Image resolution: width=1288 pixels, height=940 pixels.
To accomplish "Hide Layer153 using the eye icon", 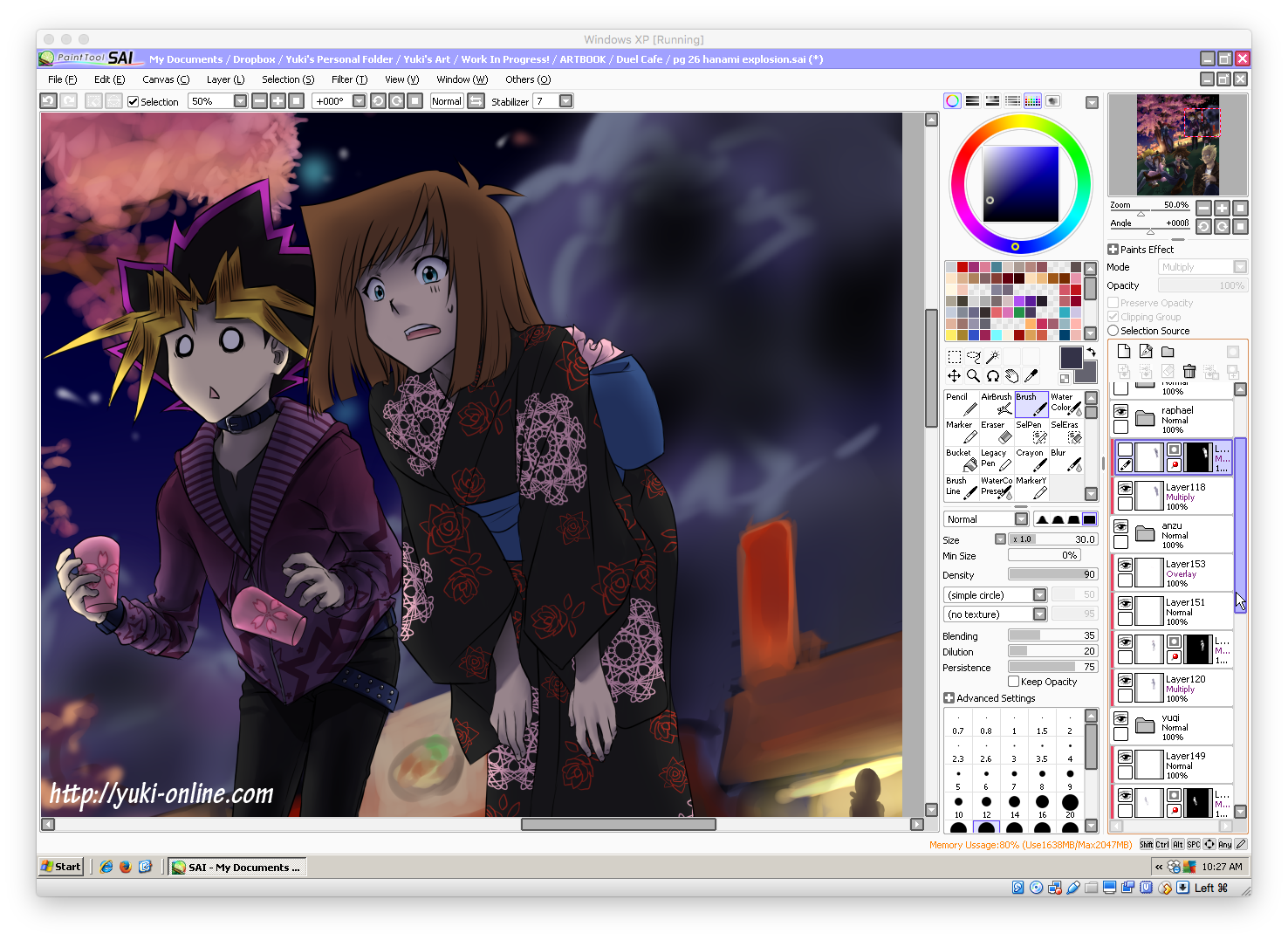I will coord(1125,566).
